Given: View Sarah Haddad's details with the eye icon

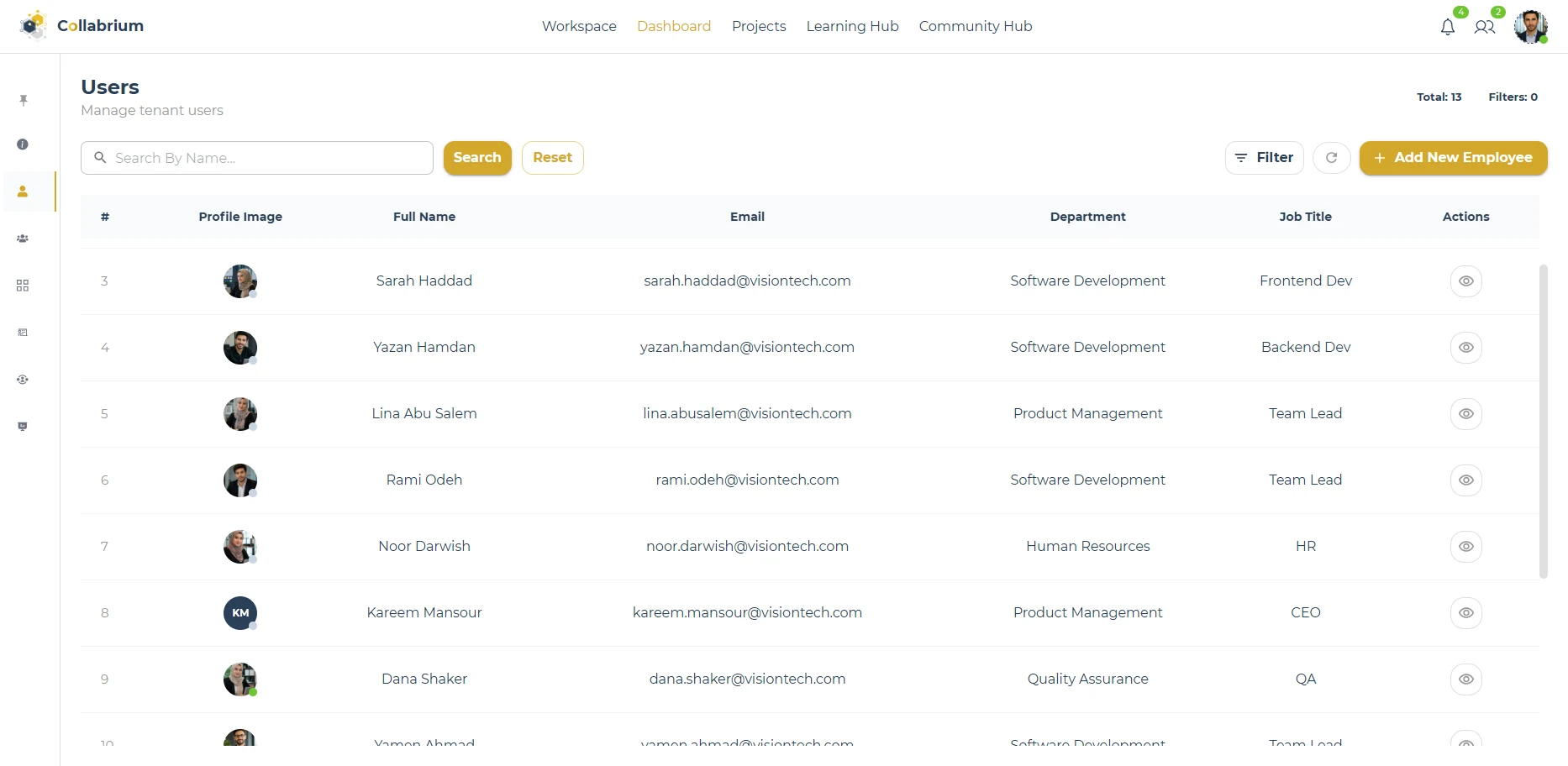Looking at the screenshot, I should pos(1465,281).
